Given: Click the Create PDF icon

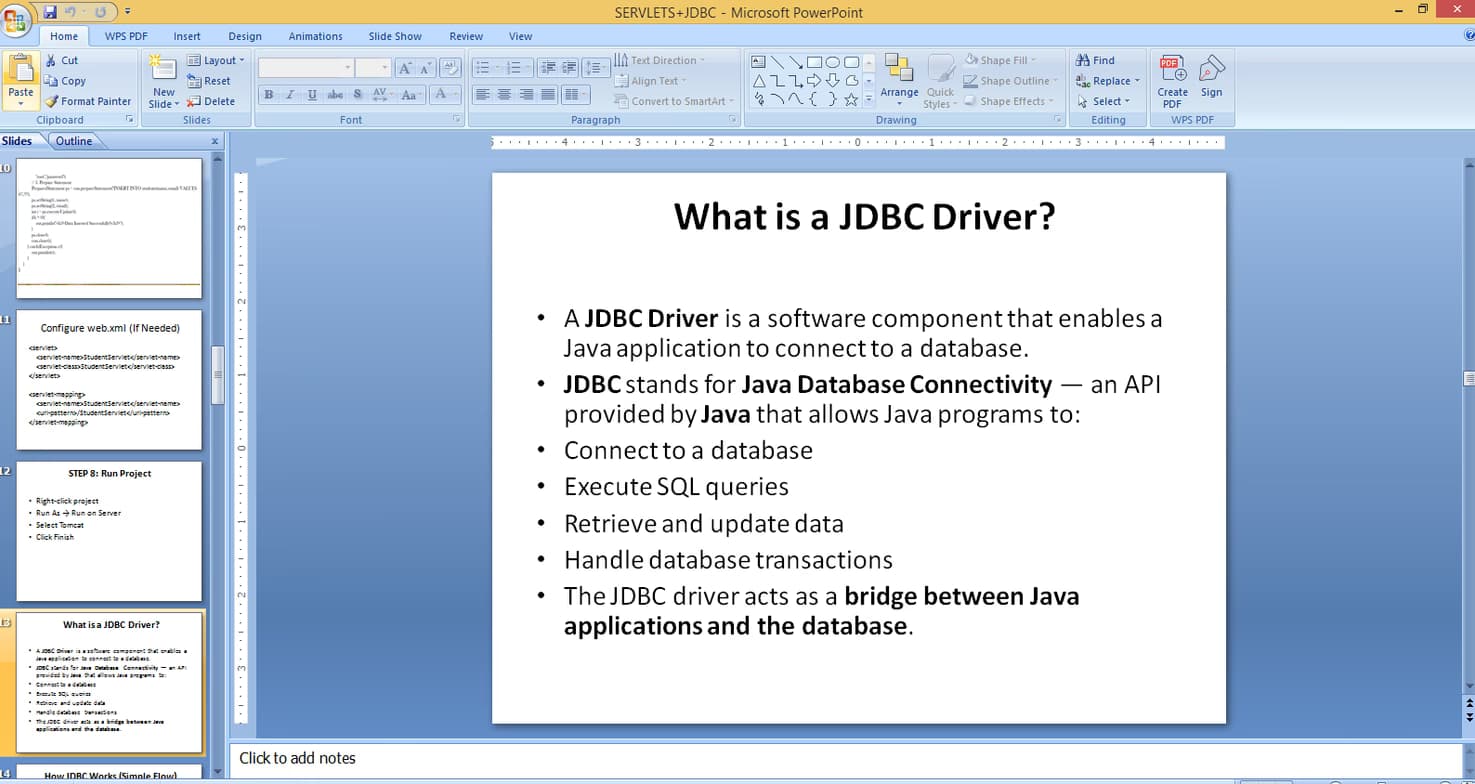Looking at the screenshot, I should (x=1172, y=72).
